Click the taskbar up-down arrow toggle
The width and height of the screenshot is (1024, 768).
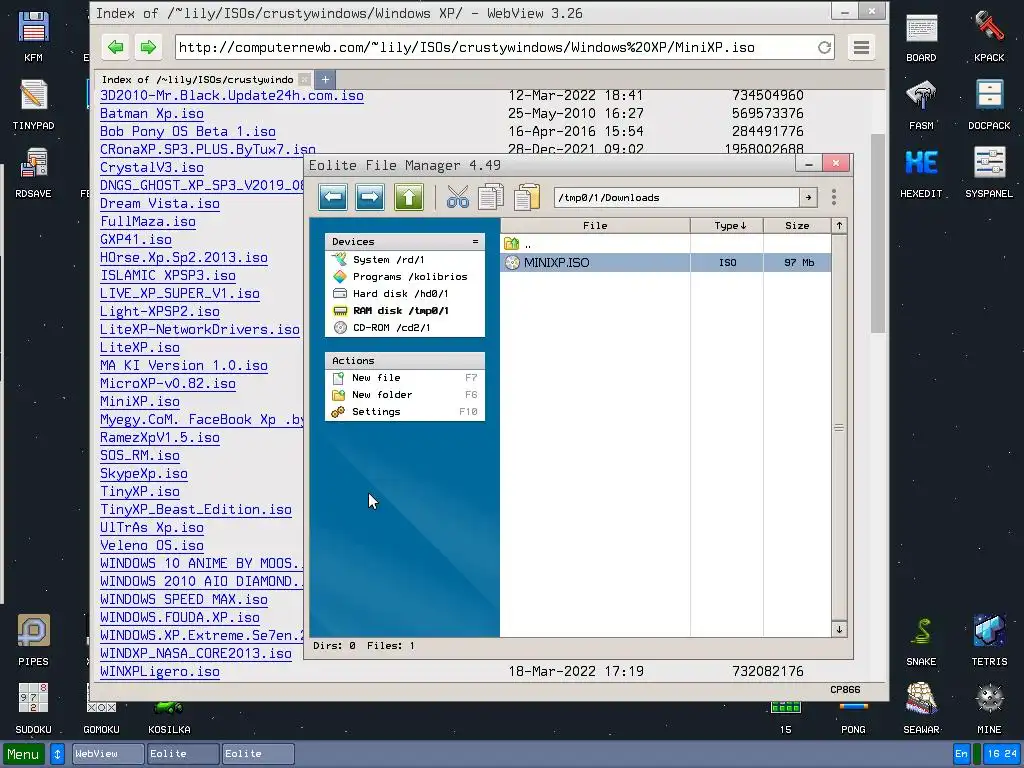point(57,754)
